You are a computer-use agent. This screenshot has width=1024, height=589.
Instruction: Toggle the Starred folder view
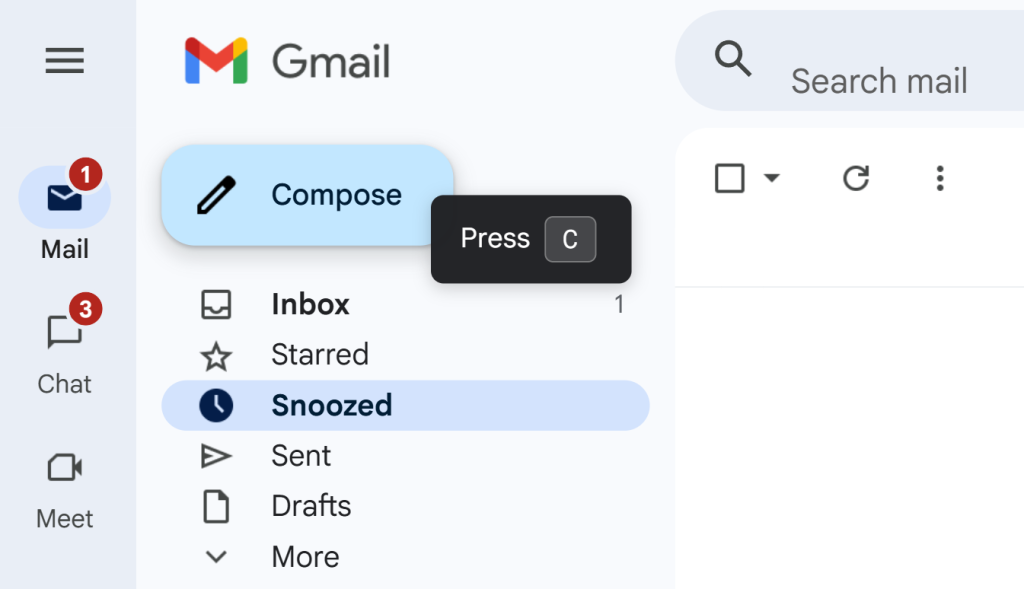[x=319, y=355]
